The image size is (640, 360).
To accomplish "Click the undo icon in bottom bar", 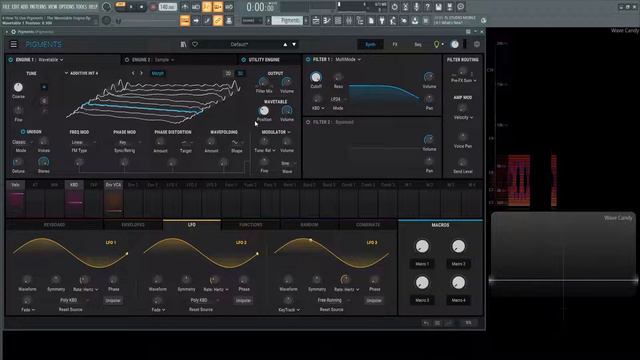I will tap(426, 323).
